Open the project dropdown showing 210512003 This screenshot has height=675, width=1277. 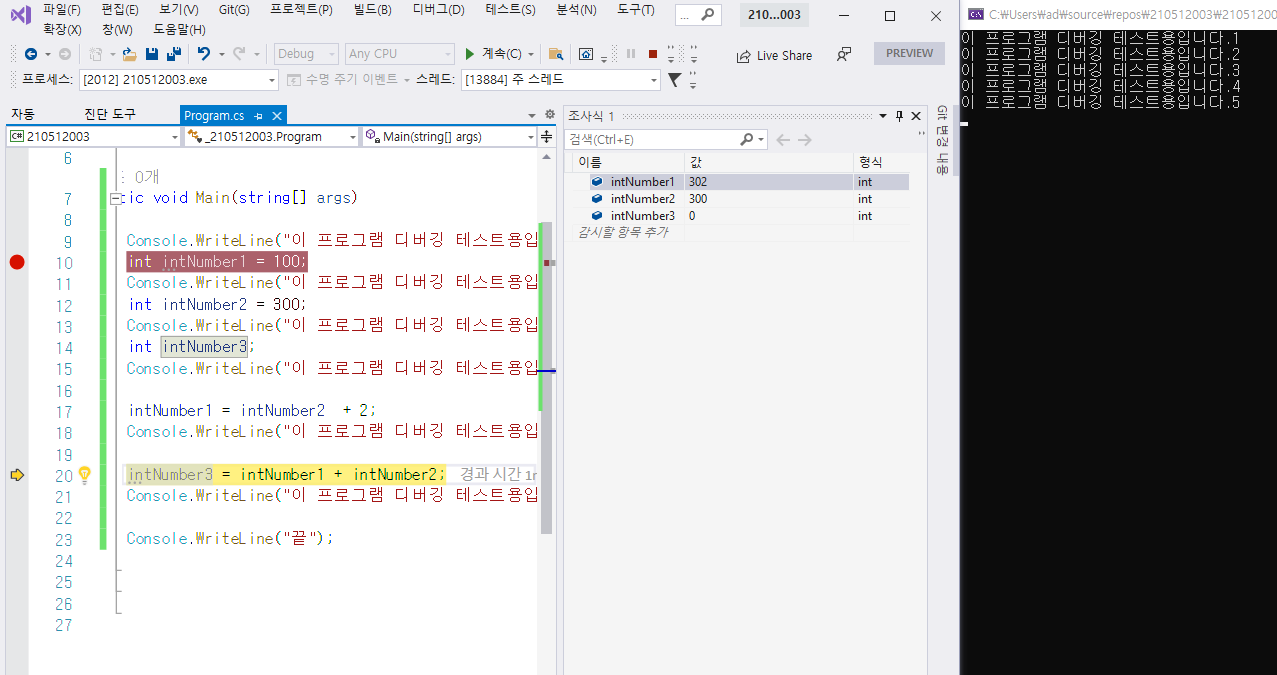coord(93,137)
